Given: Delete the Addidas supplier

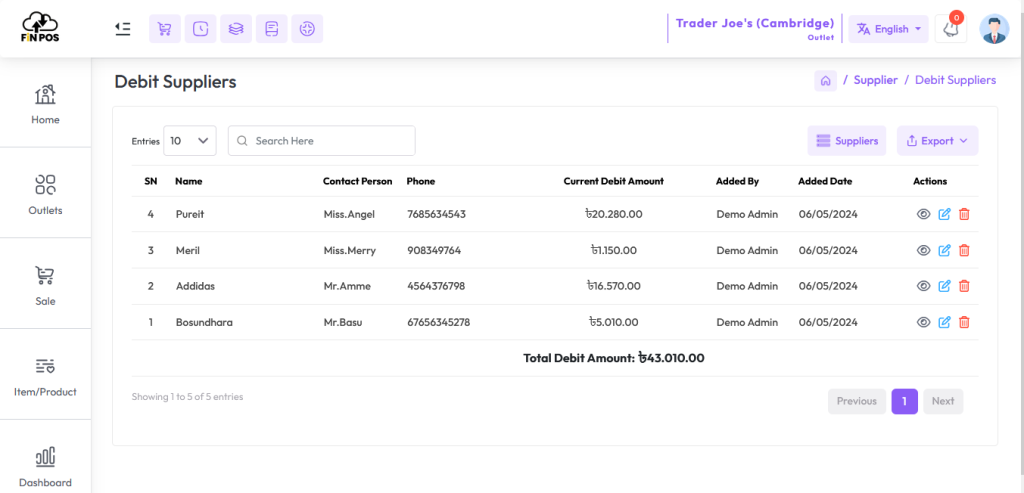Looking at the screenshot, I should click(964, 286).
